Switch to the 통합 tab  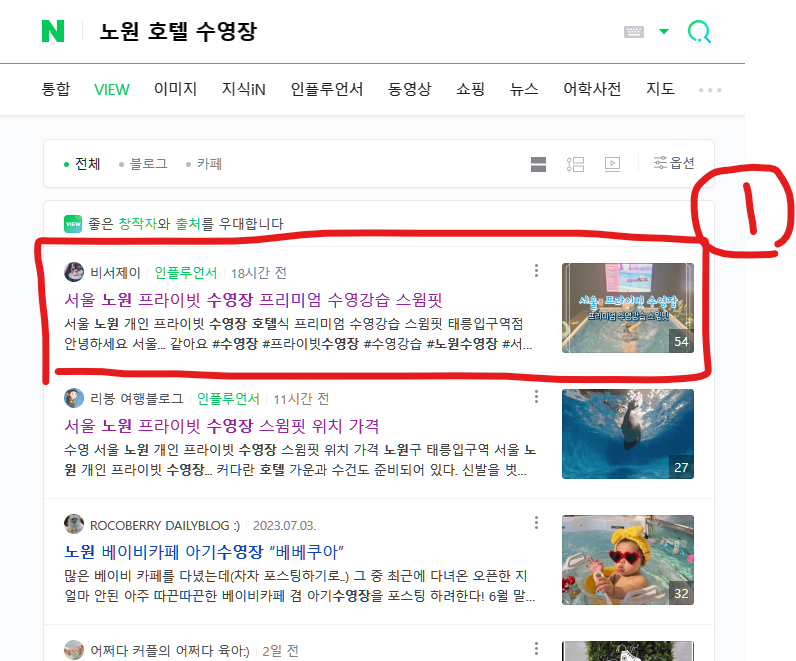[x=56, y=89]
